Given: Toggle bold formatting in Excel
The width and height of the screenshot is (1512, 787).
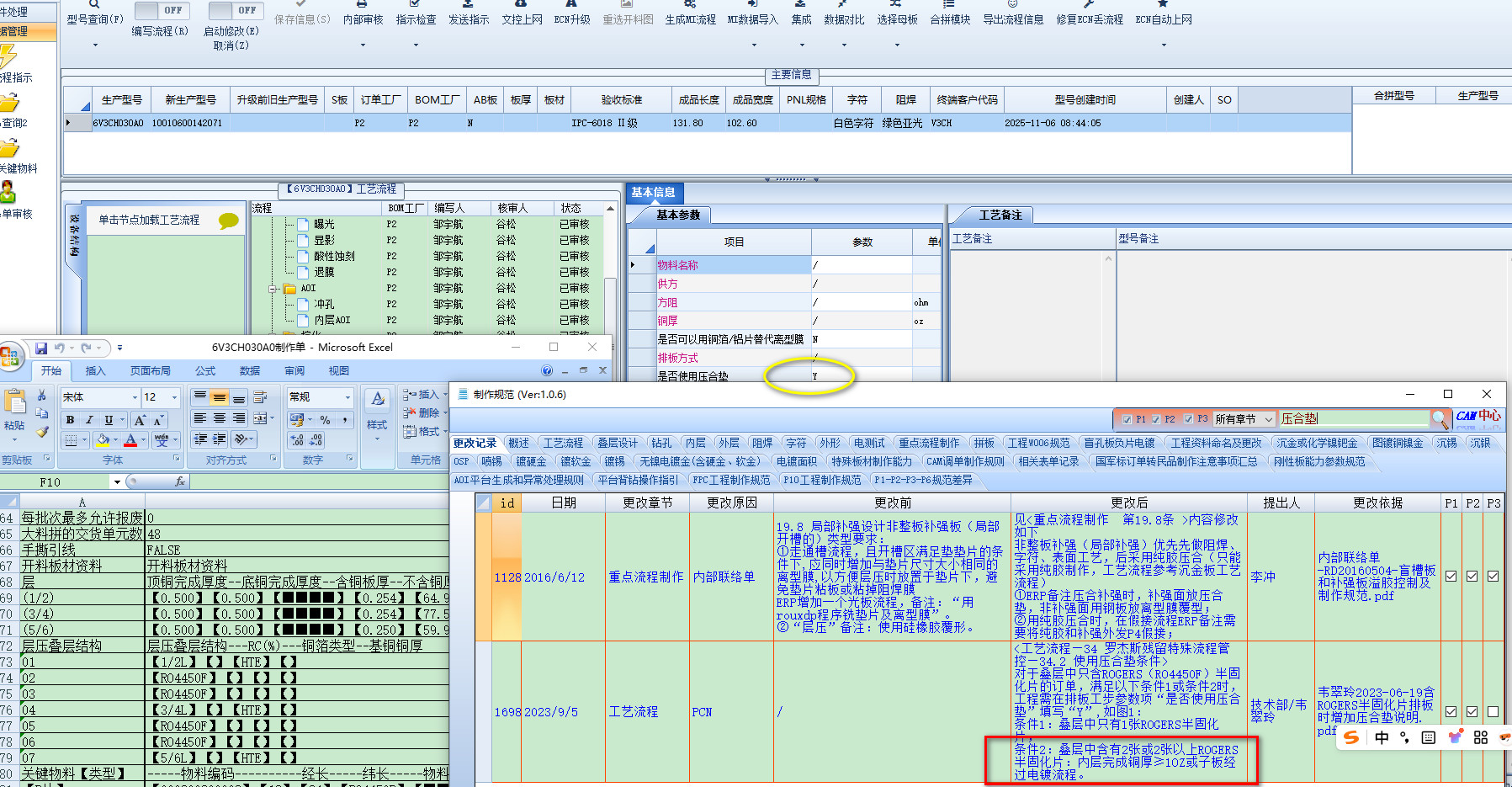Looking at the screenshot, I should point(70,419).
